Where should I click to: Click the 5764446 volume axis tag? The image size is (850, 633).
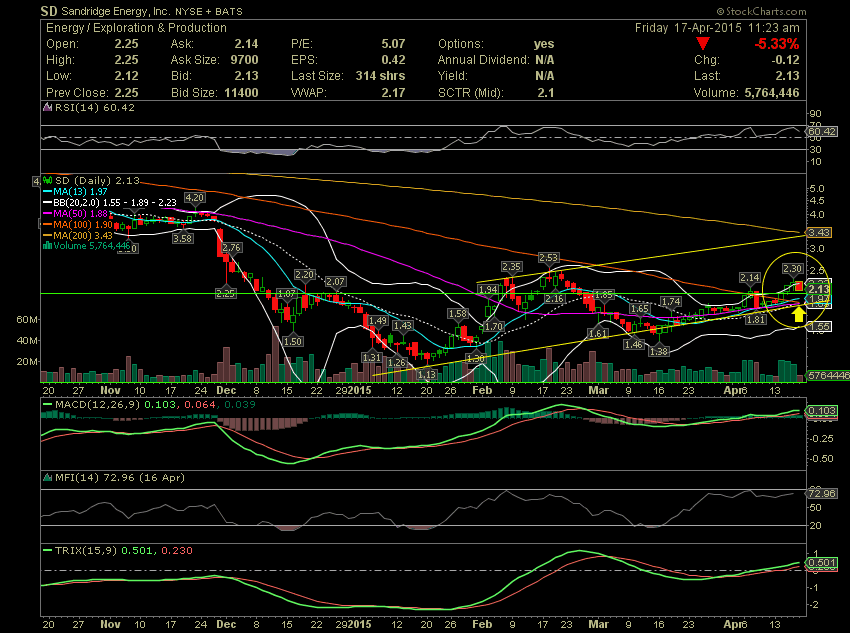click(828, 375)
